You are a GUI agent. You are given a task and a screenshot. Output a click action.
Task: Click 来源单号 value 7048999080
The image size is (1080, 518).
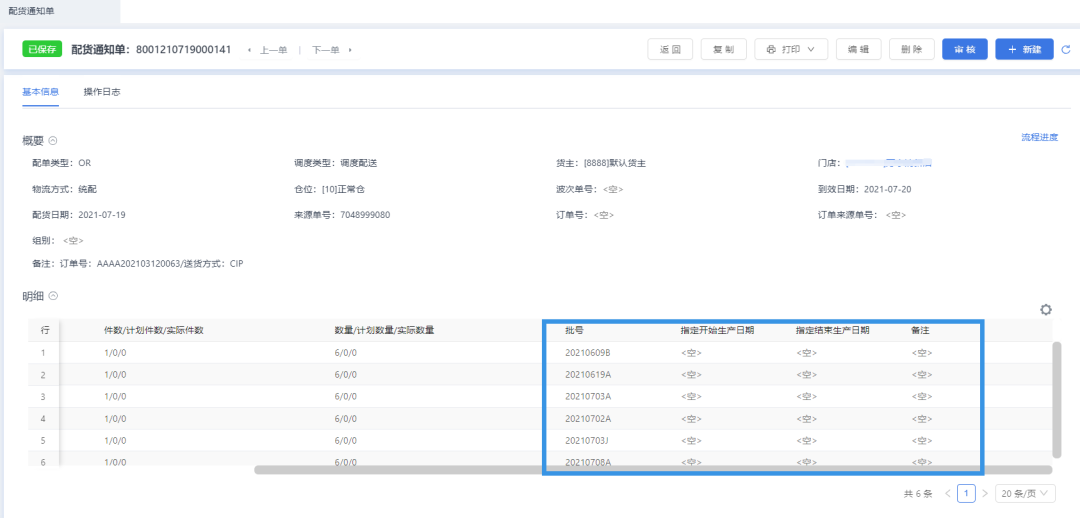point(364,215)
